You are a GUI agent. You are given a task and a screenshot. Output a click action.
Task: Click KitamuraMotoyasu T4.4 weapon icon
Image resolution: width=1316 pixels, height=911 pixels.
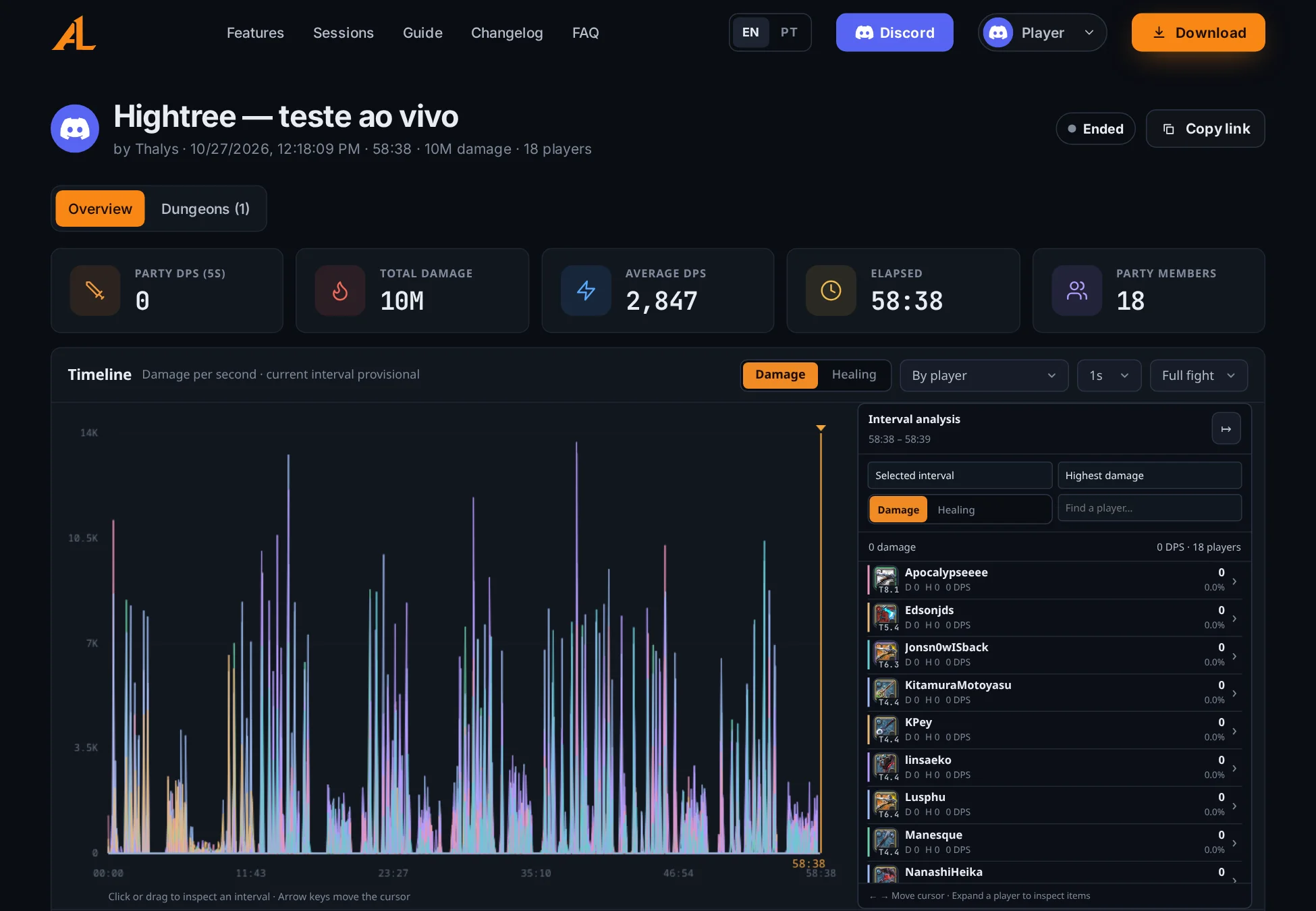click(x=885, y=691)
